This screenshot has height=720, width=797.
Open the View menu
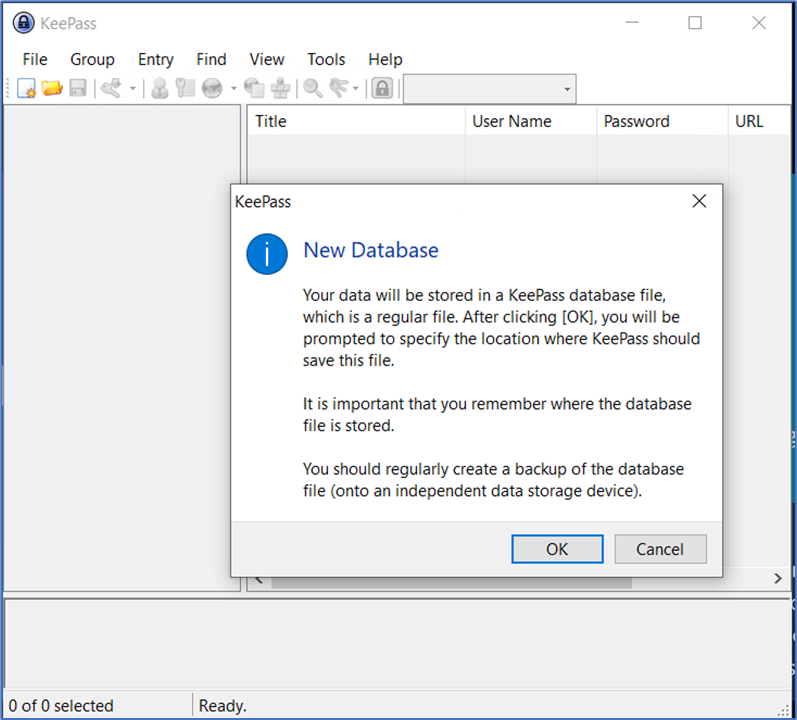point(266,59)
